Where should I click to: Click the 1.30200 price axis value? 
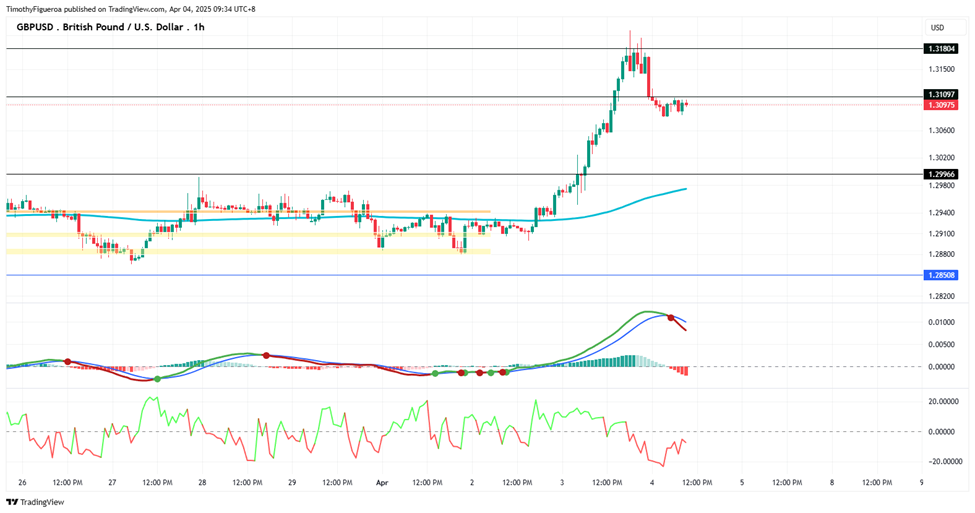click(x=941, y=158)
